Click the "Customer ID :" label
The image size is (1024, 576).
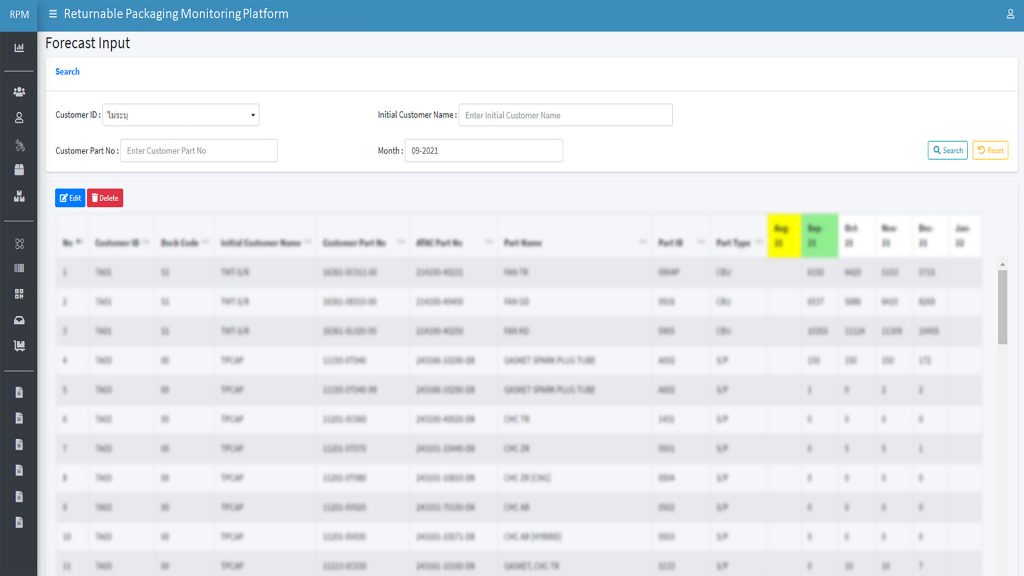click(x=78, y=115)
